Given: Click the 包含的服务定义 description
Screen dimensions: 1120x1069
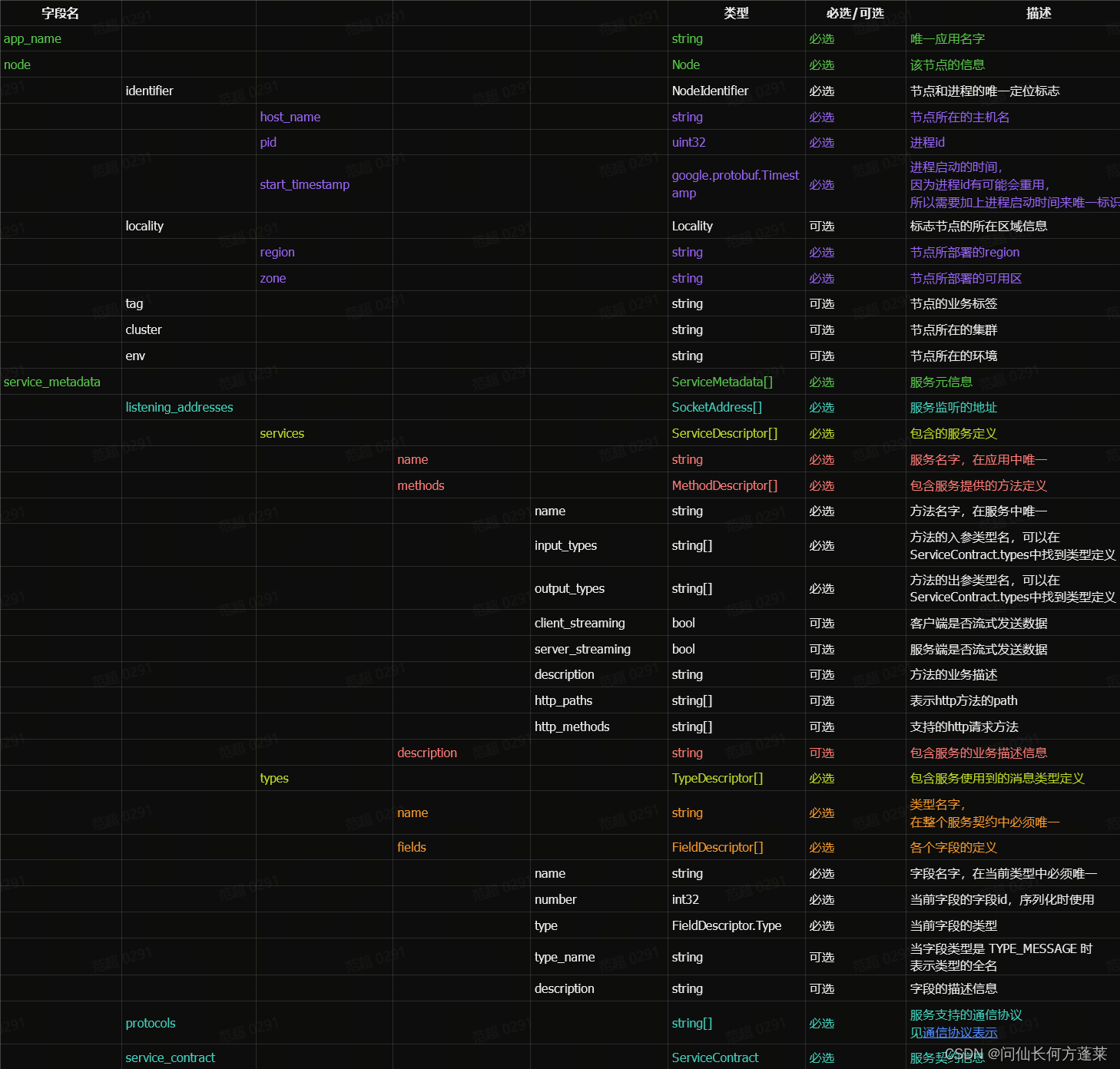Looking at the screenshot, I should click(x=953, y=433).
